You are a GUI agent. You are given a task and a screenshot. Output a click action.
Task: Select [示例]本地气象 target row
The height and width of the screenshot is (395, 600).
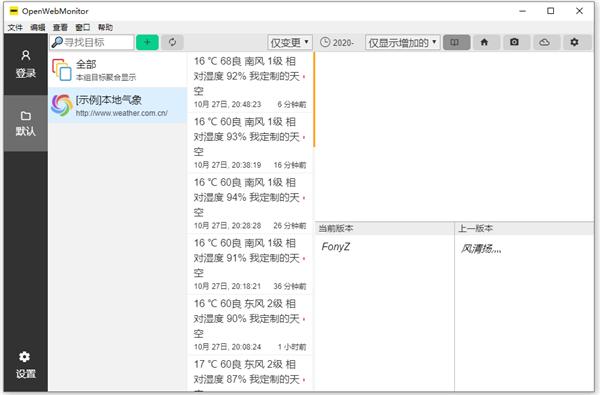pos(117,105)
